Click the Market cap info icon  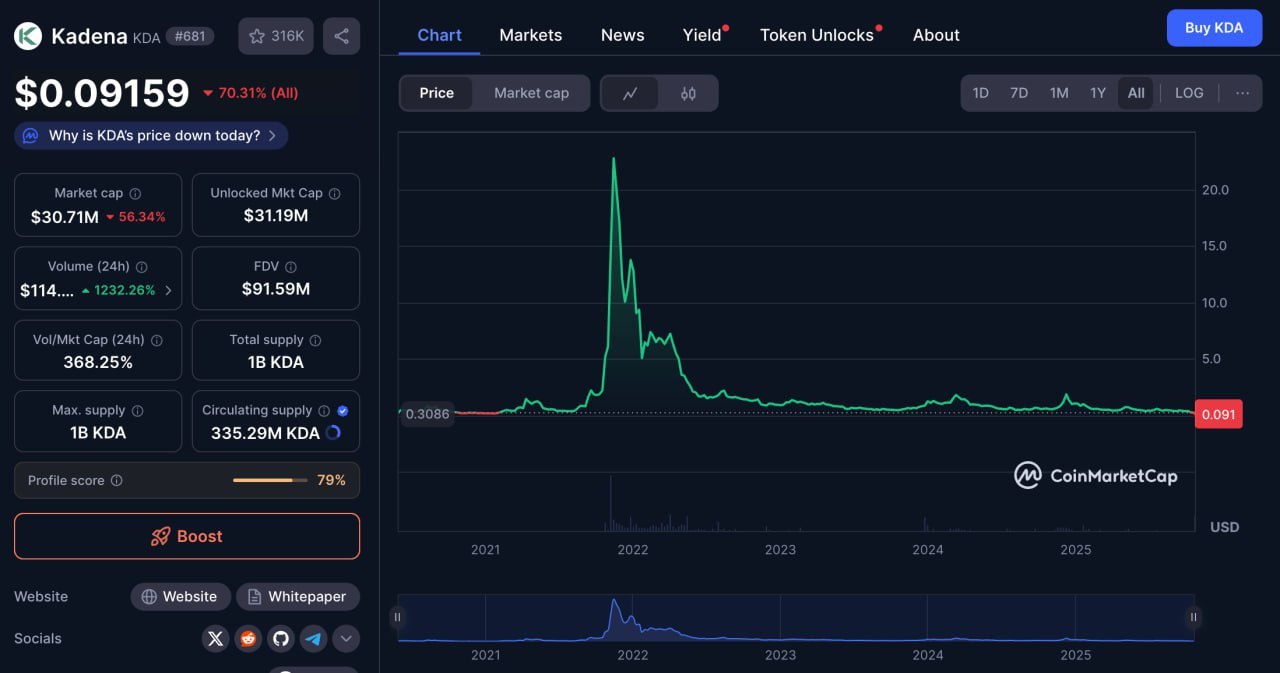point(136,194)
